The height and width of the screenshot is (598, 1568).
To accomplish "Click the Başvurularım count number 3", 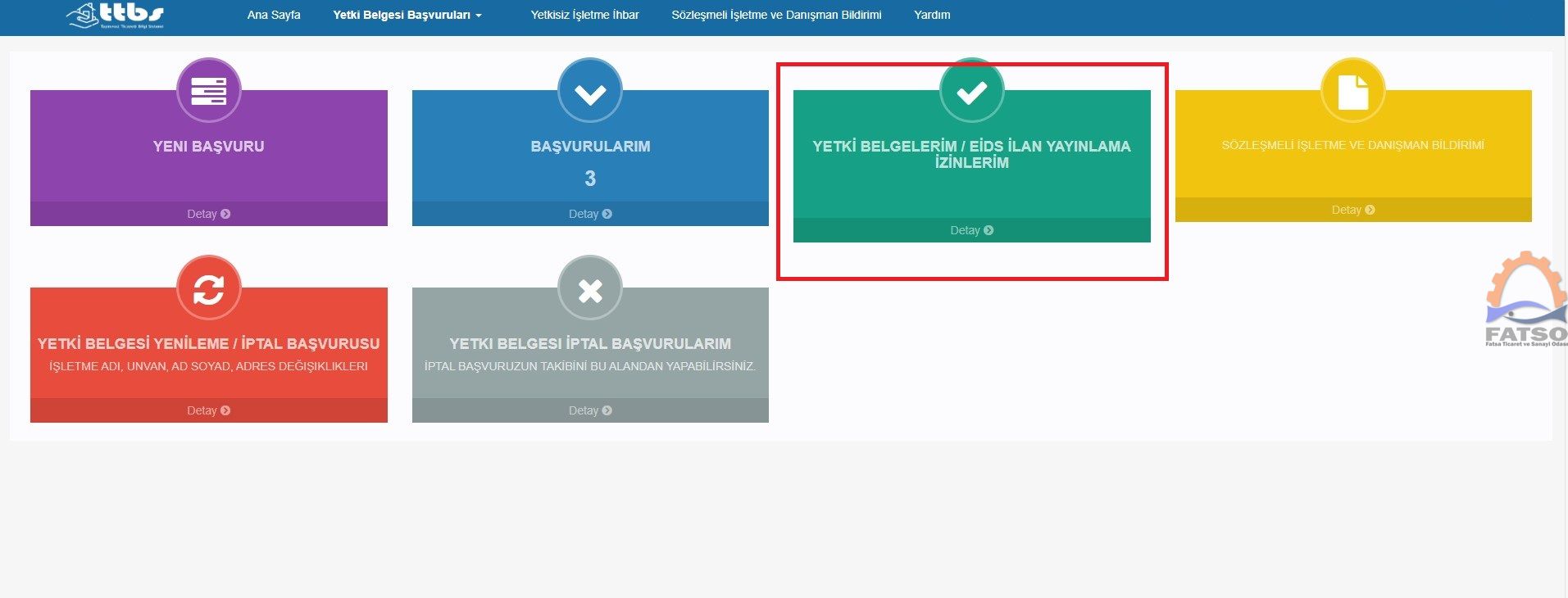I will click(x=589, y=179).
